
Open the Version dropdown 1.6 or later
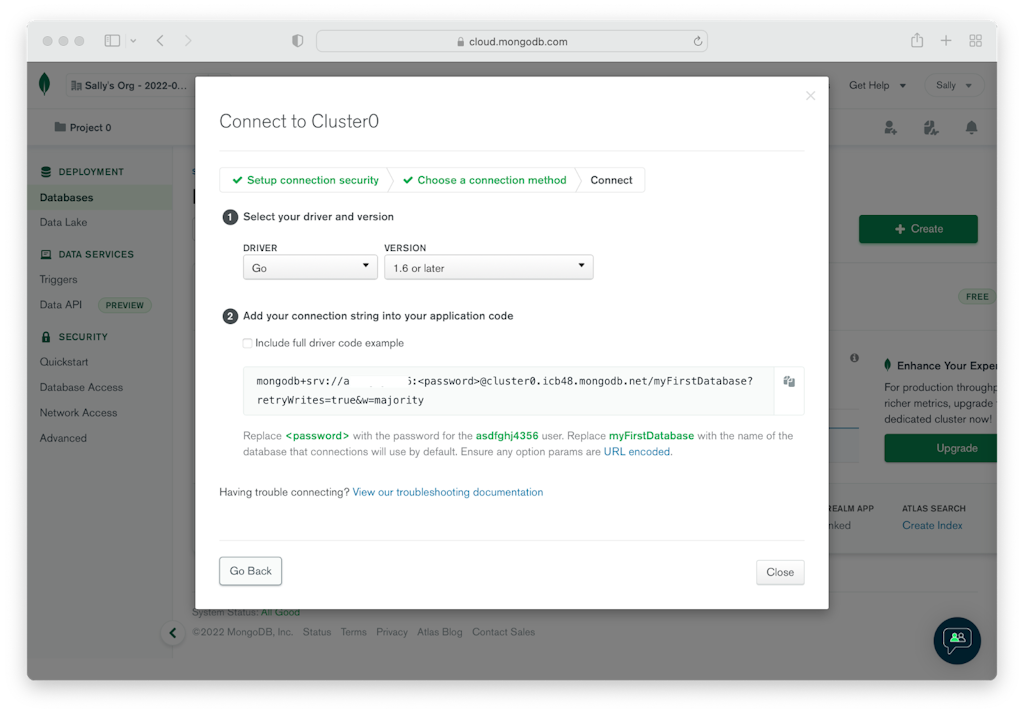[x=488, y=267]
